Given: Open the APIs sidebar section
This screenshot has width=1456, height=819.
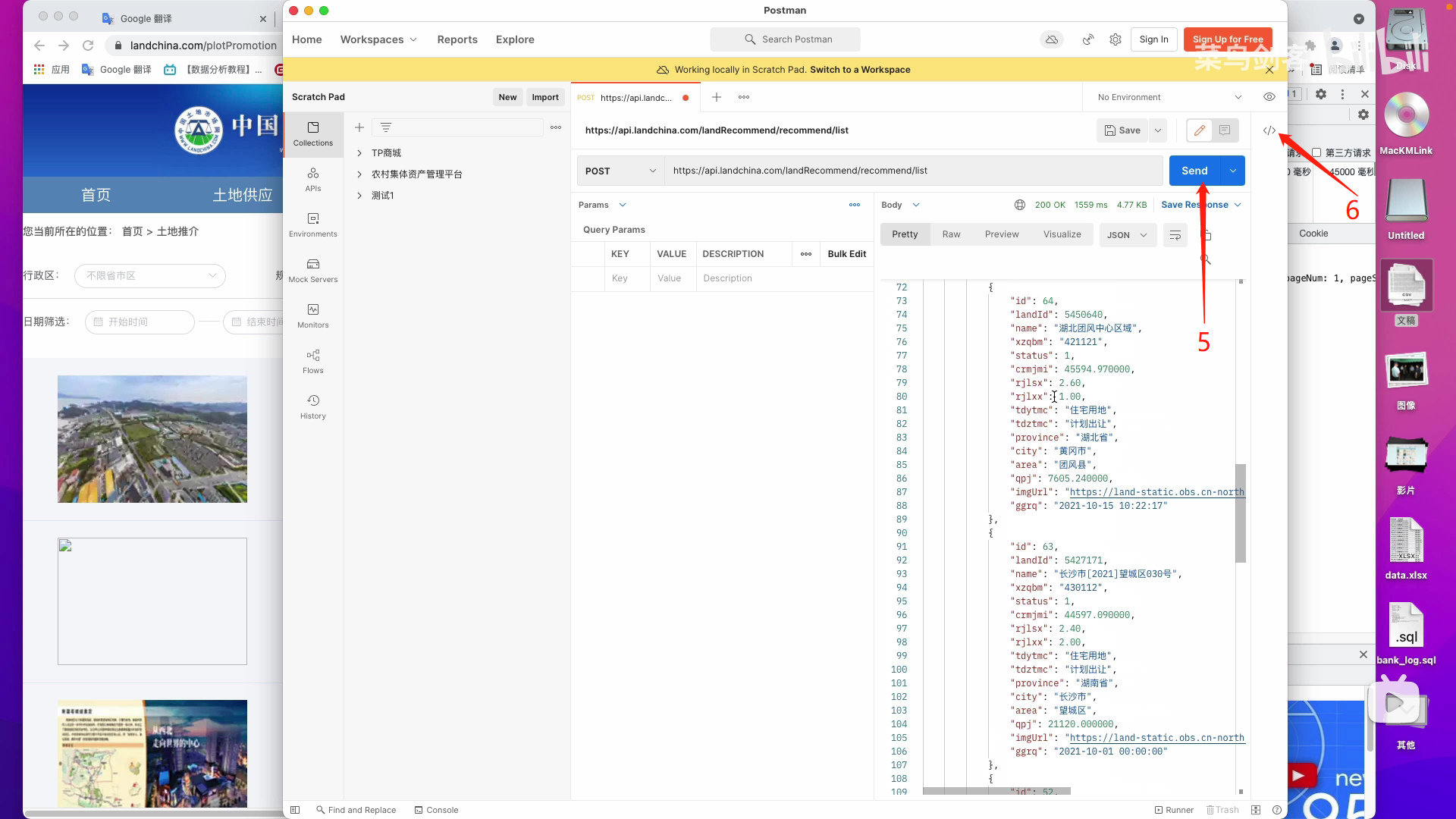Looking at the screenshot, I should (312, 179).
